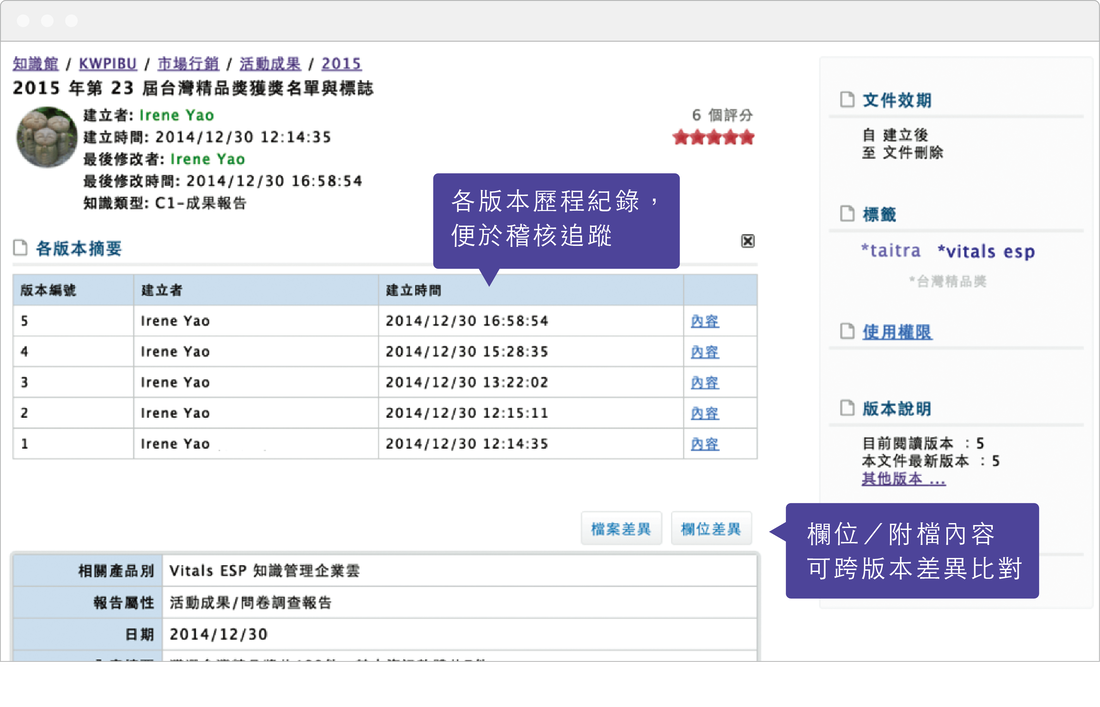Click the 目前閱讀版本 : 5 text
Image resolution: width=1100 pixels, height=707 pixels.
click(923, 443)
